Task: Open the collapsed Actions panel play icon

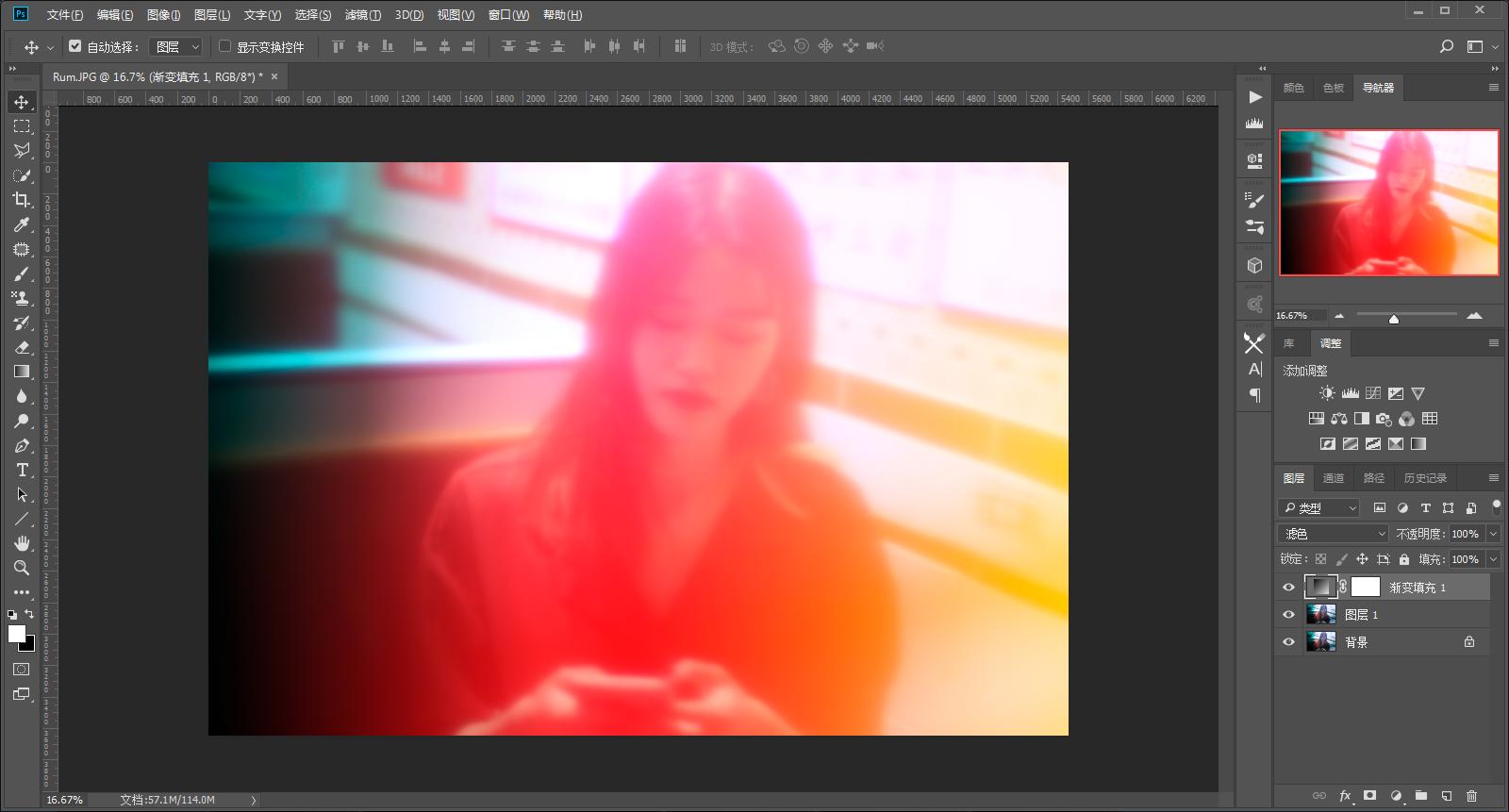Action: tap(1254, 97)
